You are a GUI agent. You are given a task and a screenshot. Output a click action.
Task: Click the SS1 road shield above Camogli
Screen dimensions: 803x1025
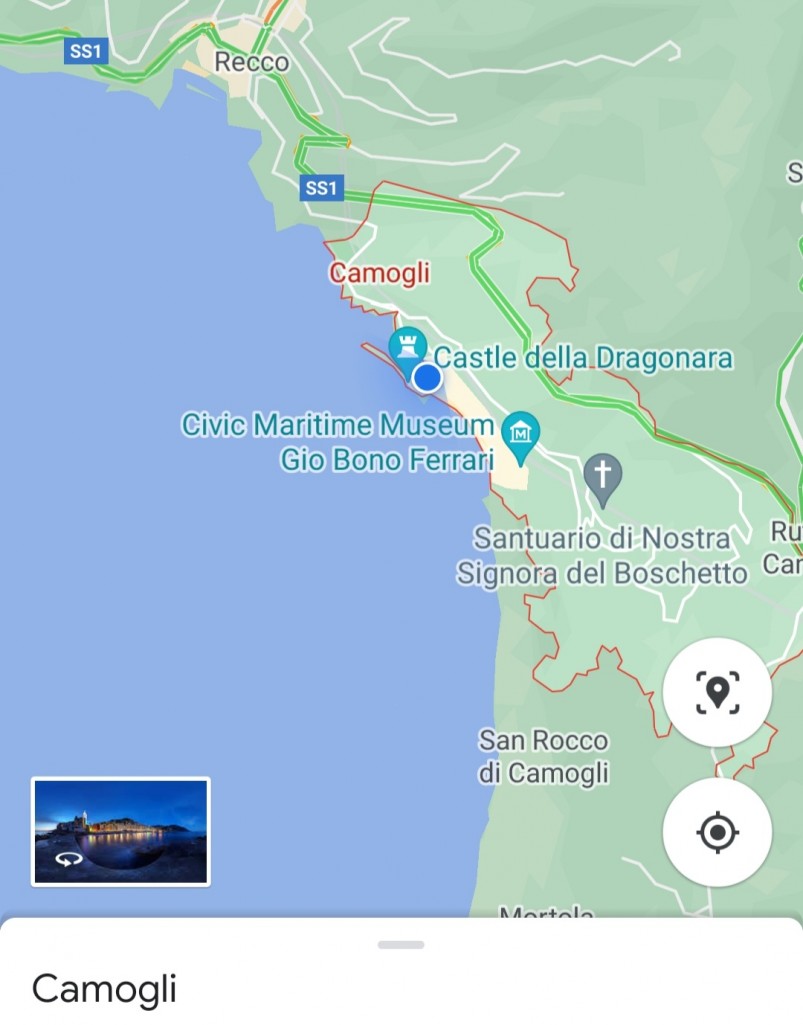[x=321, y=188]
